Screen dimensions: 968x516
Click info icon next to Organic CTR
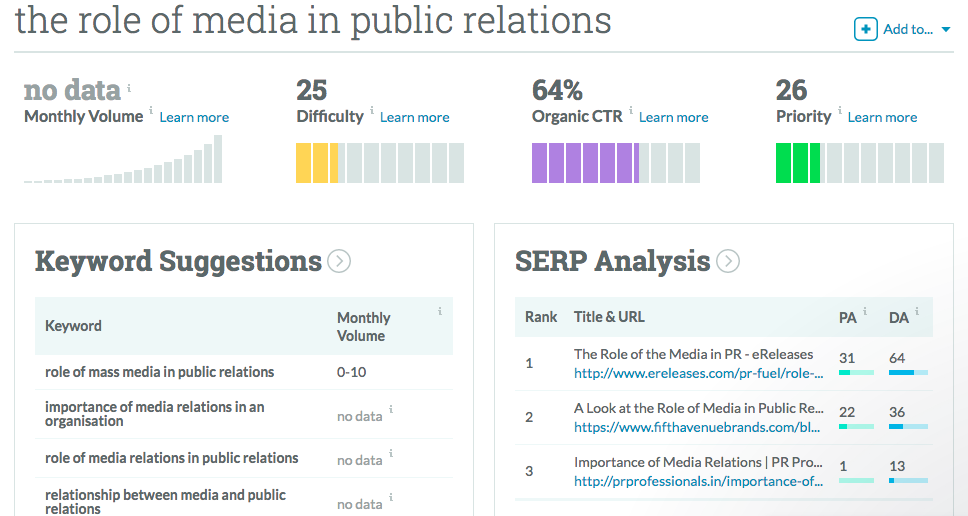click(631, 111)
